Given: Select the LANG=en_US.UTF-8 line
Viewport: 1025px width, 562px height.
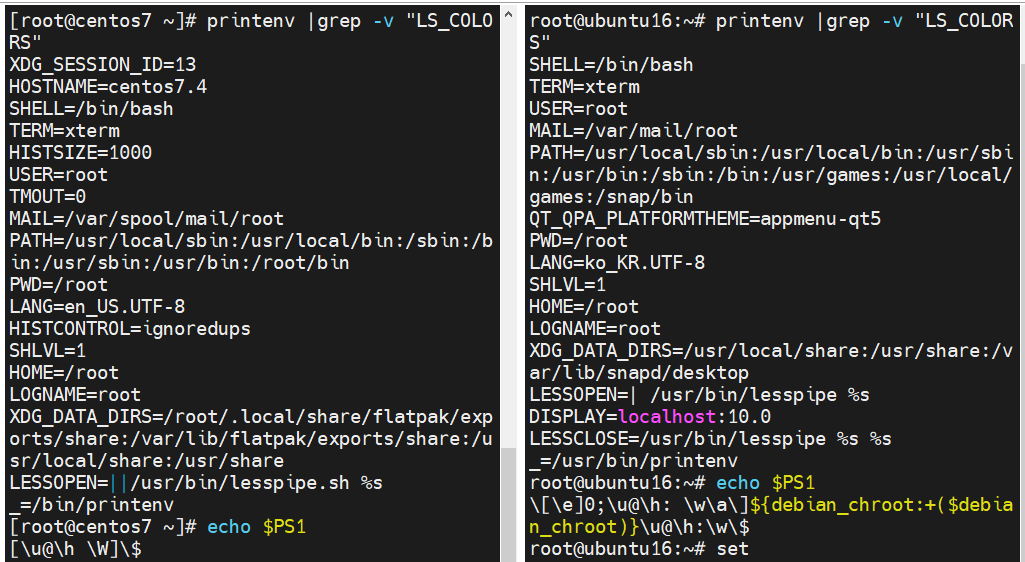Looking at the screenshot, I should click(97, 306).
